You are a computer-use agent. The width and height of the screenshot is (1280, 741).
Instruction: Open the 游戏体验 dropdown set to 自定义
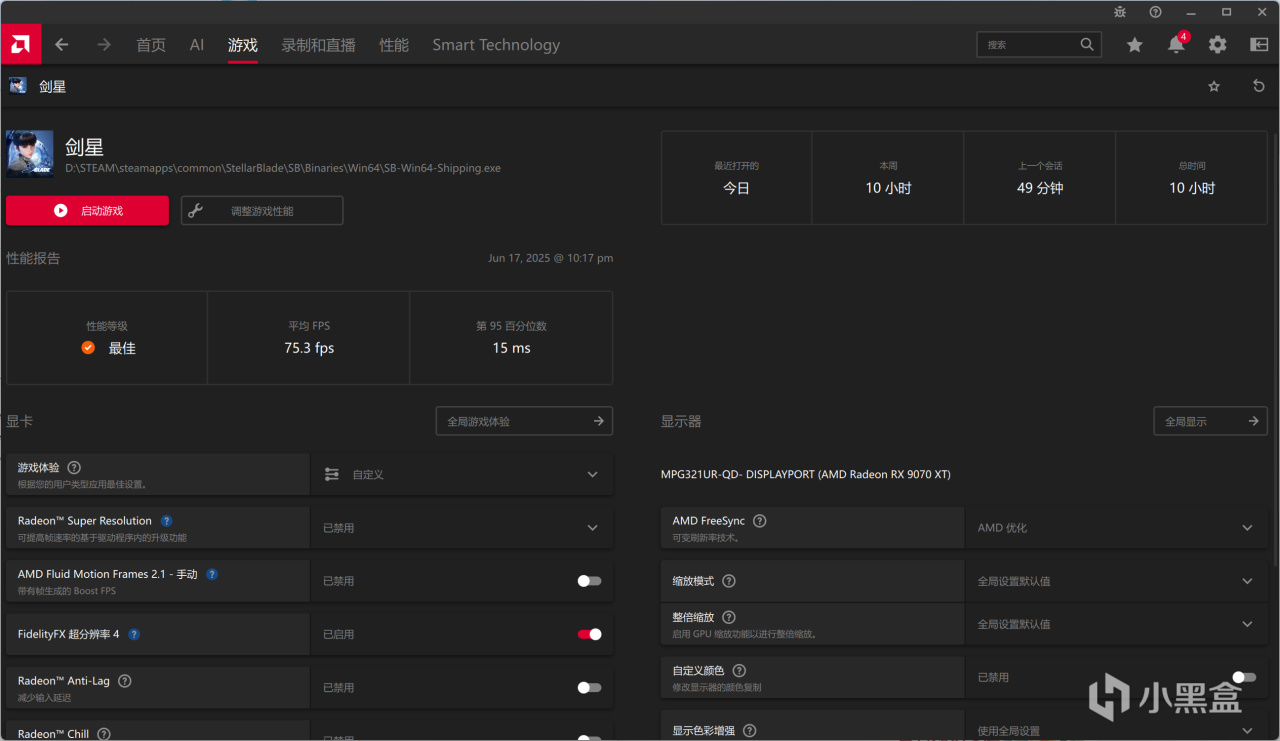(462, 474)
